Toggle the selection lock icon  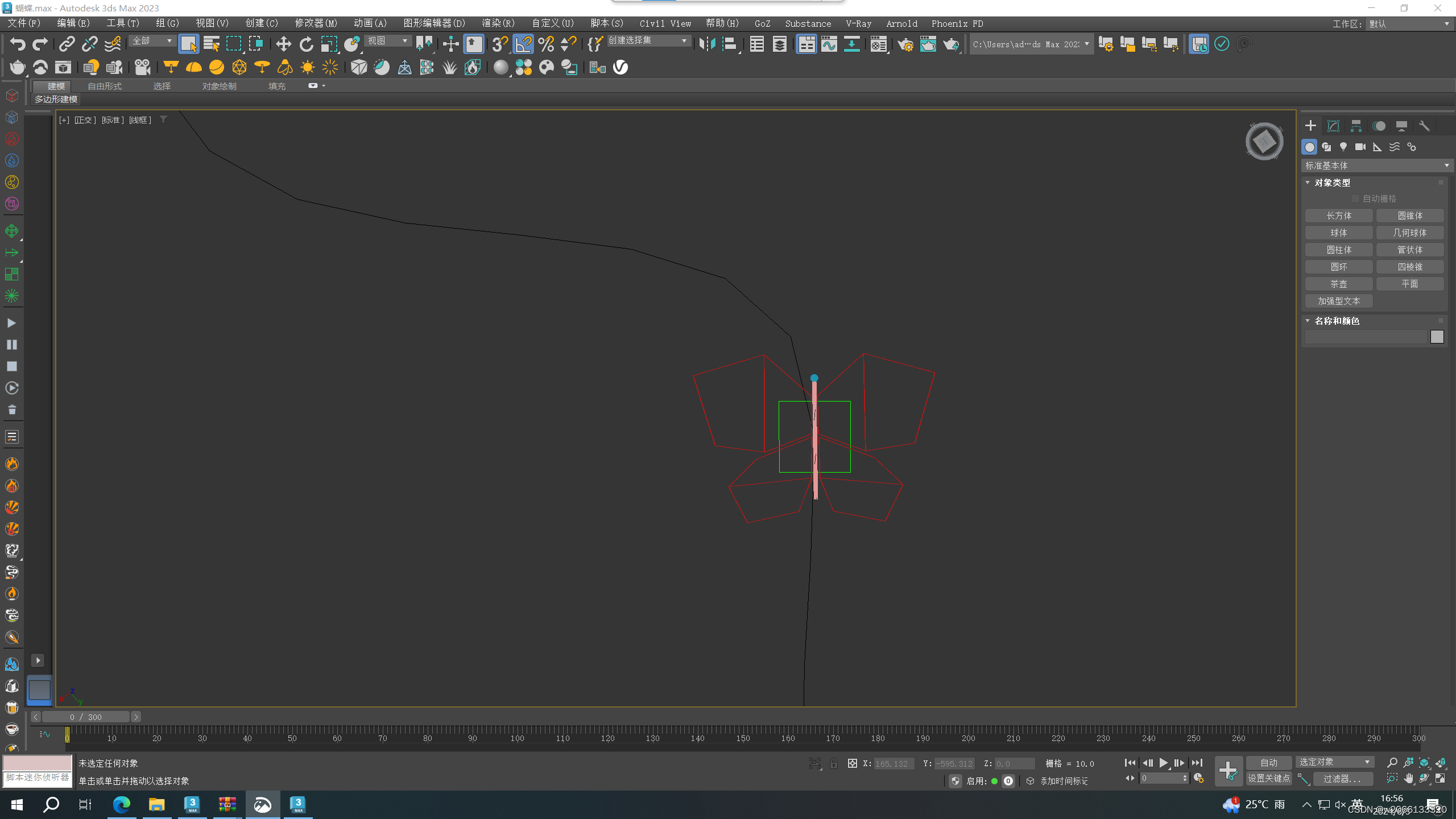click(x=833, y=764)
